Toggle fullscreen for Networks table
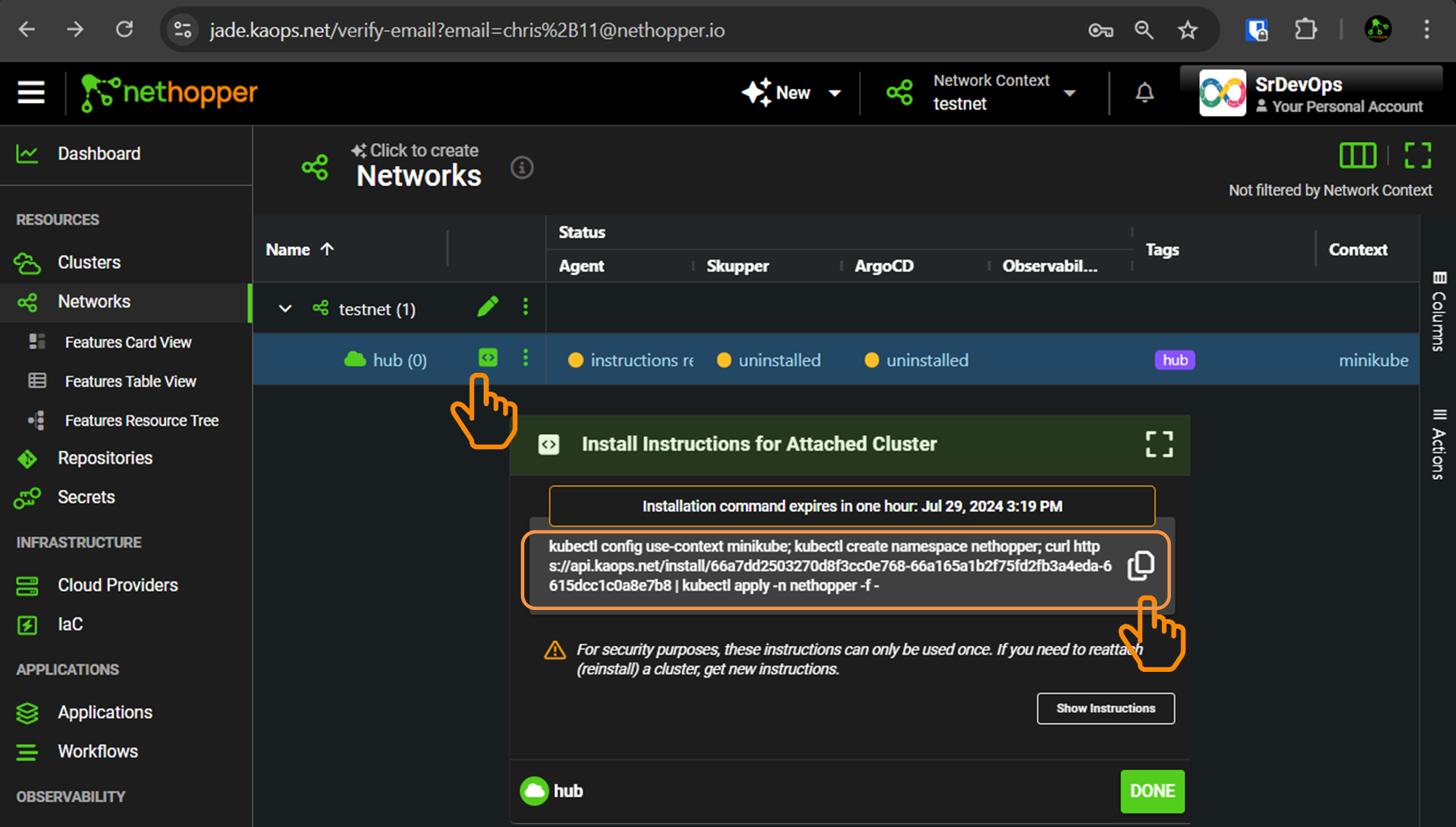This screenshot has height=827, width=1456. [x=1417, y=155]
